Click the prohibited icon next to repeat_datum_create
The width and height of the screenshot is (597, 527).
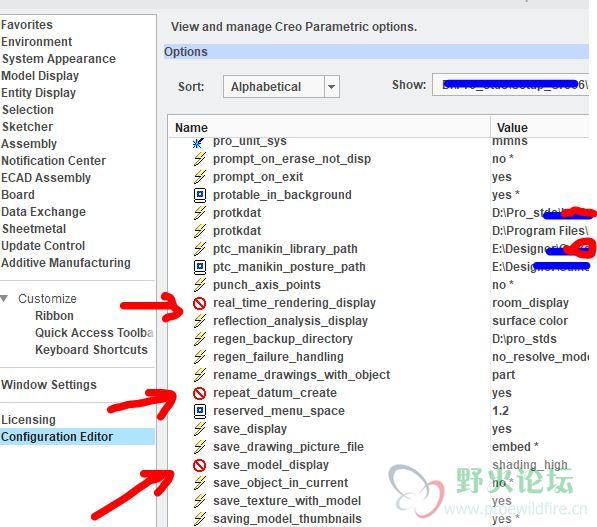[200, 393]
